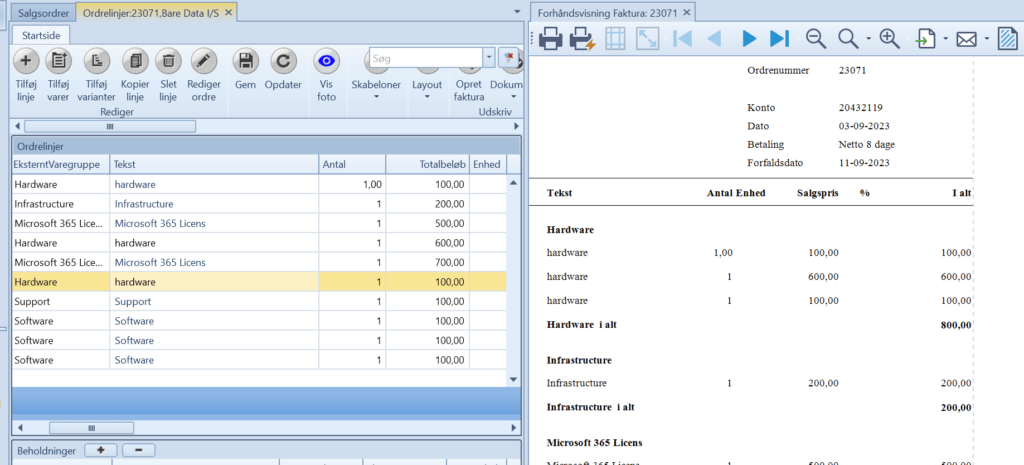Switch to the Salgsordrer tab
The height and width of the screenshot is (465, 1024).
(44, 12)
